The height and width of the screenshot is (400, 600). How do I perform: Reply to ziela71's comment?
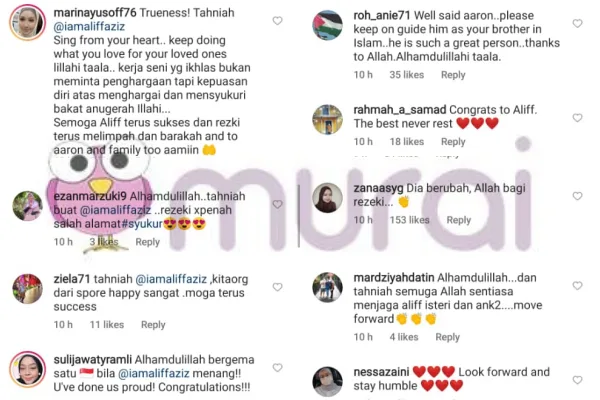click(x=153, y=325)
